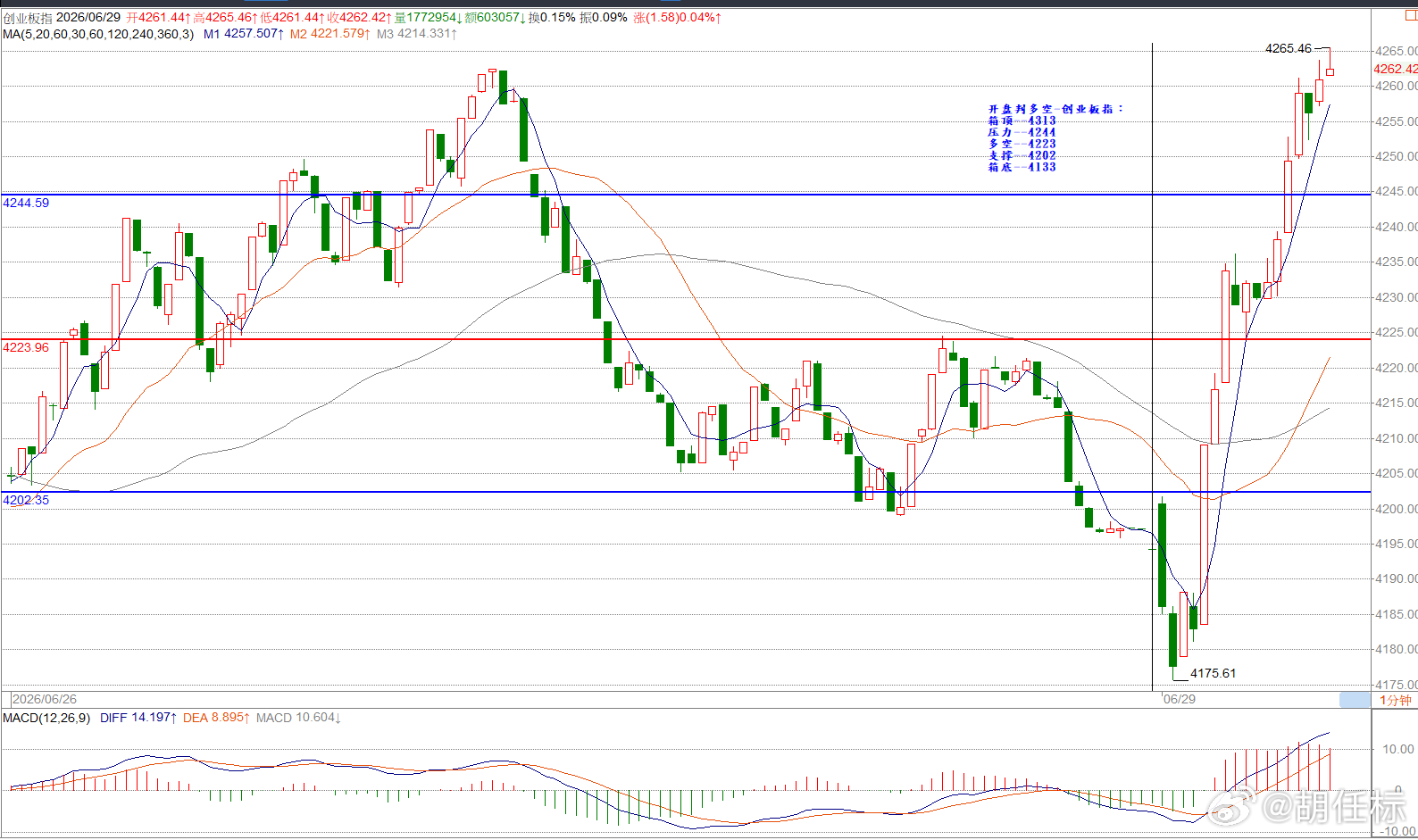Click the annotation title 开盘判多空-创业板指
1418x840 pixels.
point(1055,109)
